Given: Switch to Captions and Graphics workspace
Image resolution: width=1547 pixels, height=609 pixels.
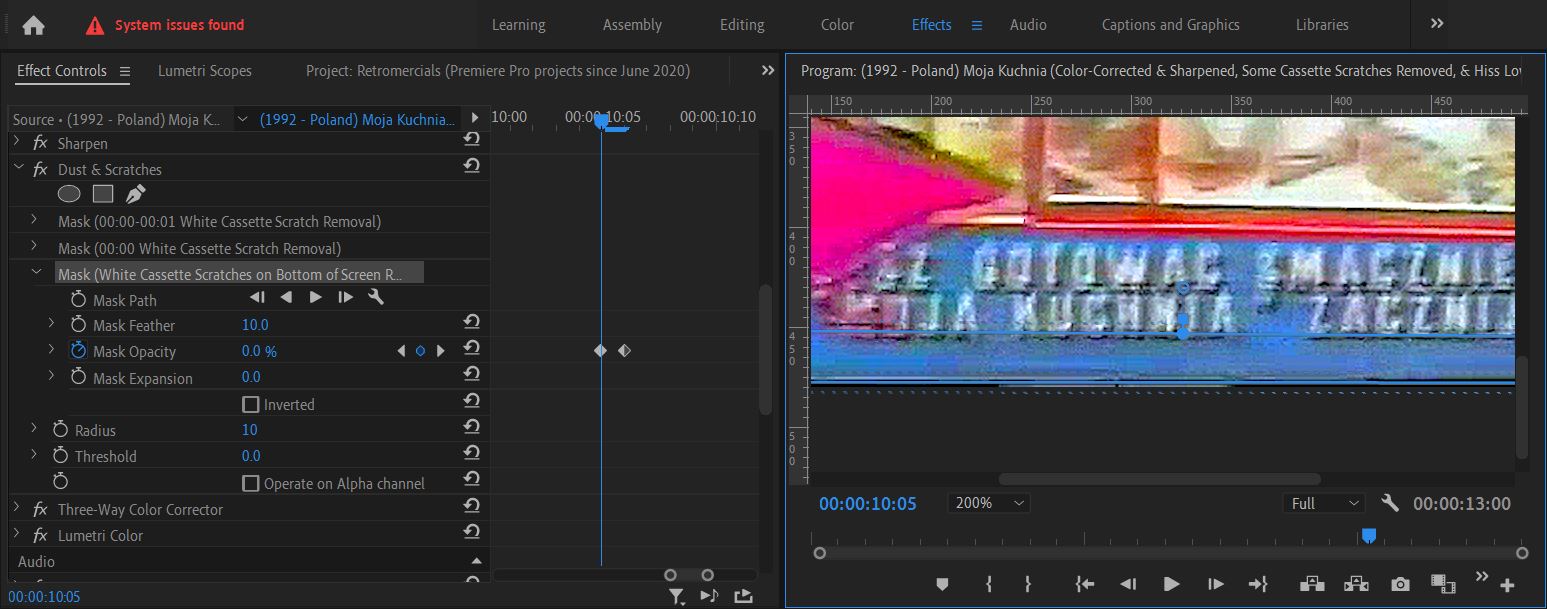Looking at the screenshot, I should [1170, 25].
